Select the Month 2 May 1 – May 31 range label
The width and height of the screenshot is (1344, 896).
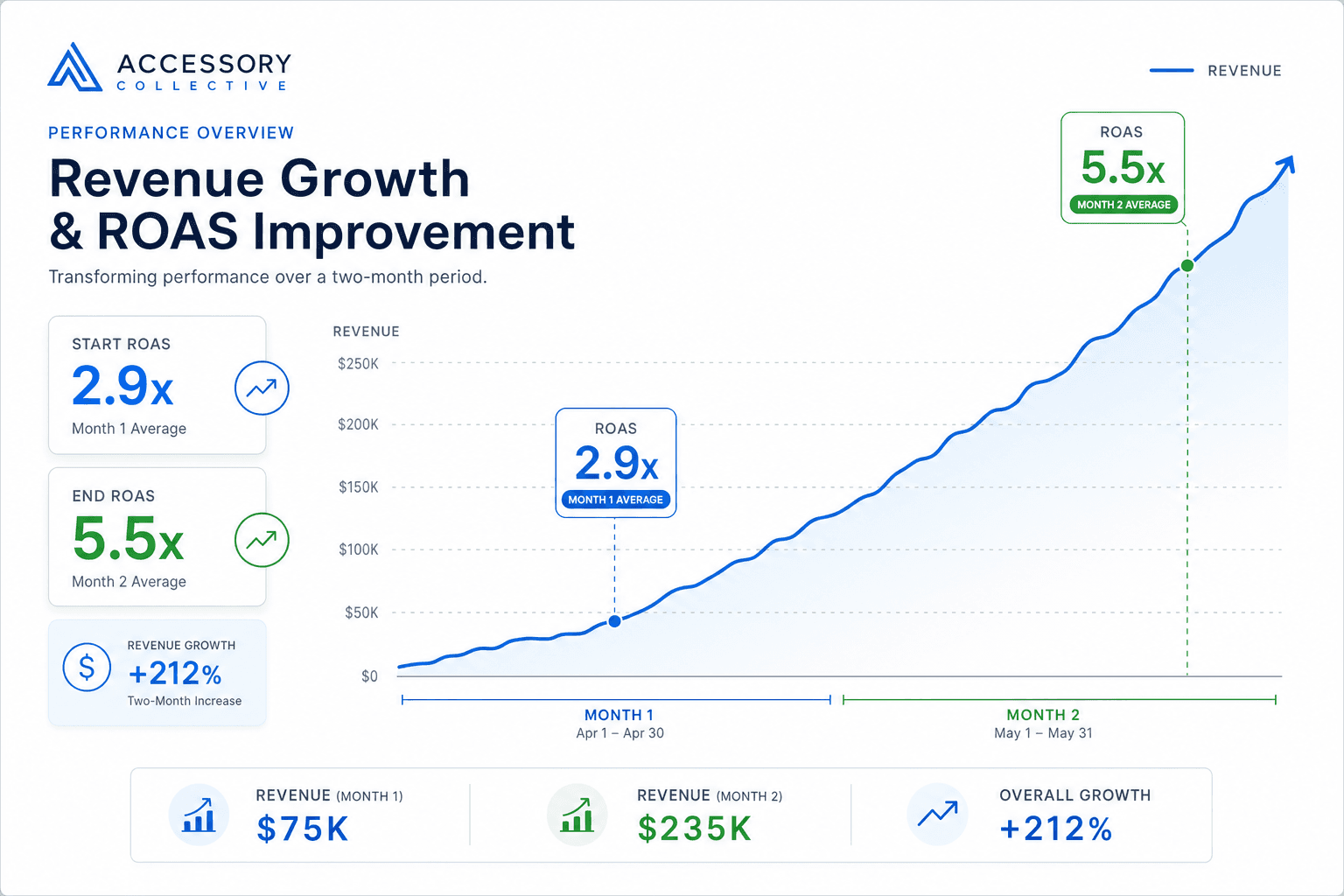coord(1043,724)
